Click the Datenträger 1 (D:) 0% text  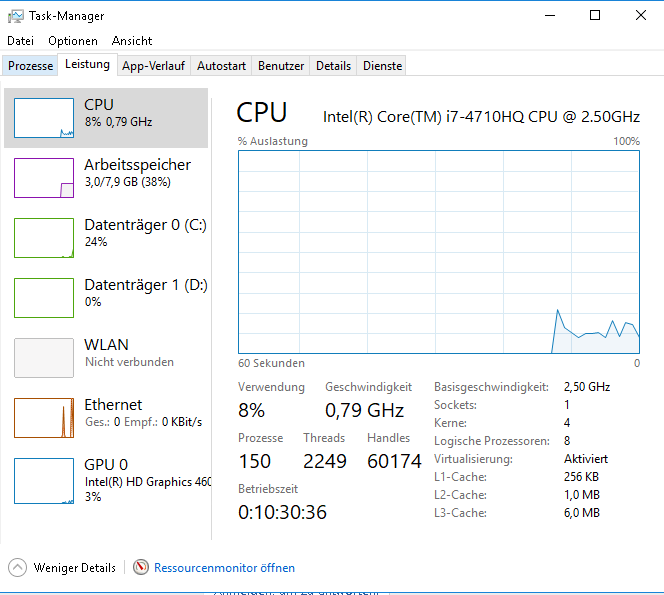(93, 302)
